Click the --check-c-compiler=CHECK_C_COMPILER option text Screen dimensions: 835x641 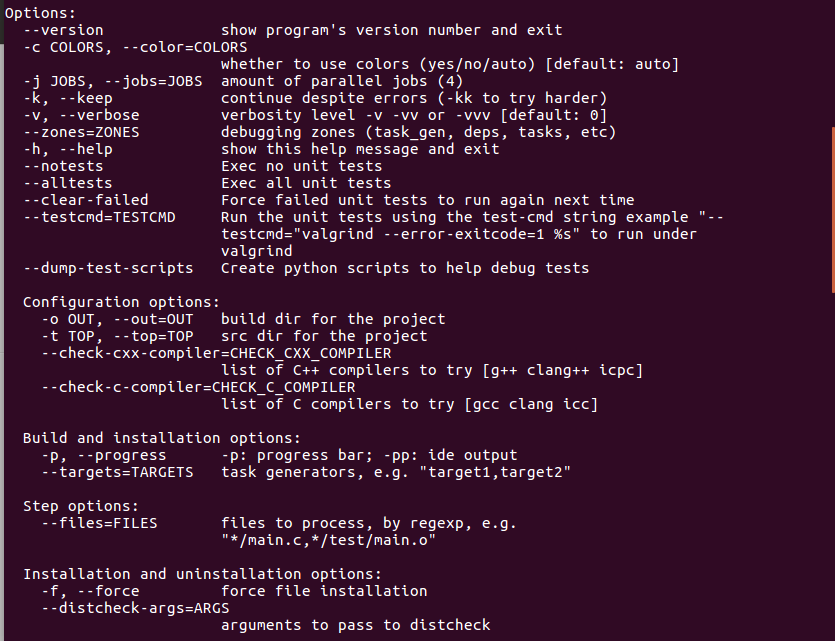click(198, 387)
